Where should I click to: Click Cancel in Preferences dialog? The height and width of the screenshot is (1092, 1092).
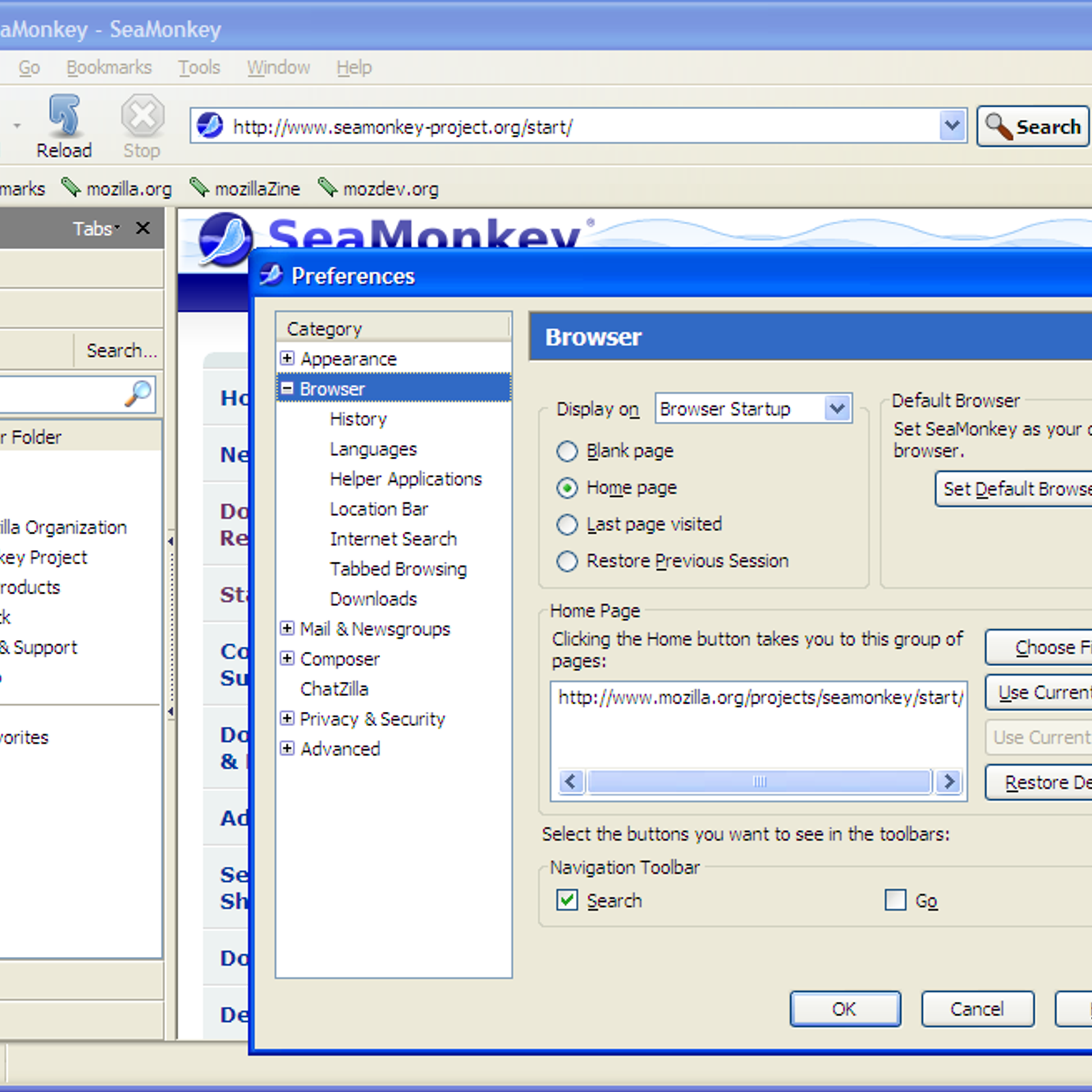[977, 1009]
